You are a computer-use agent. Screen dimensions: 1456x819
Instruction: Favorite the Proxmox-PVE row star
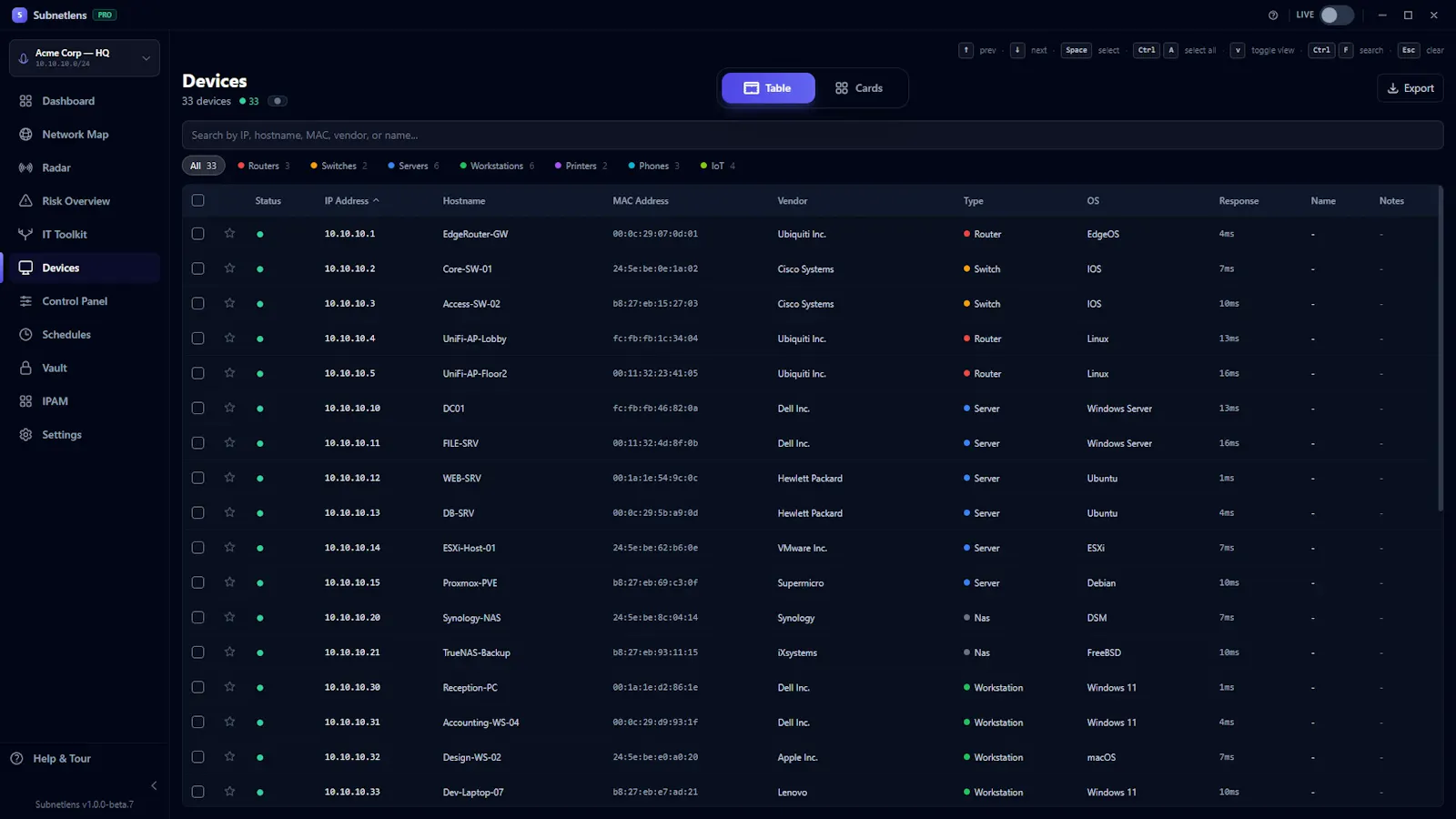coord(229,582)
